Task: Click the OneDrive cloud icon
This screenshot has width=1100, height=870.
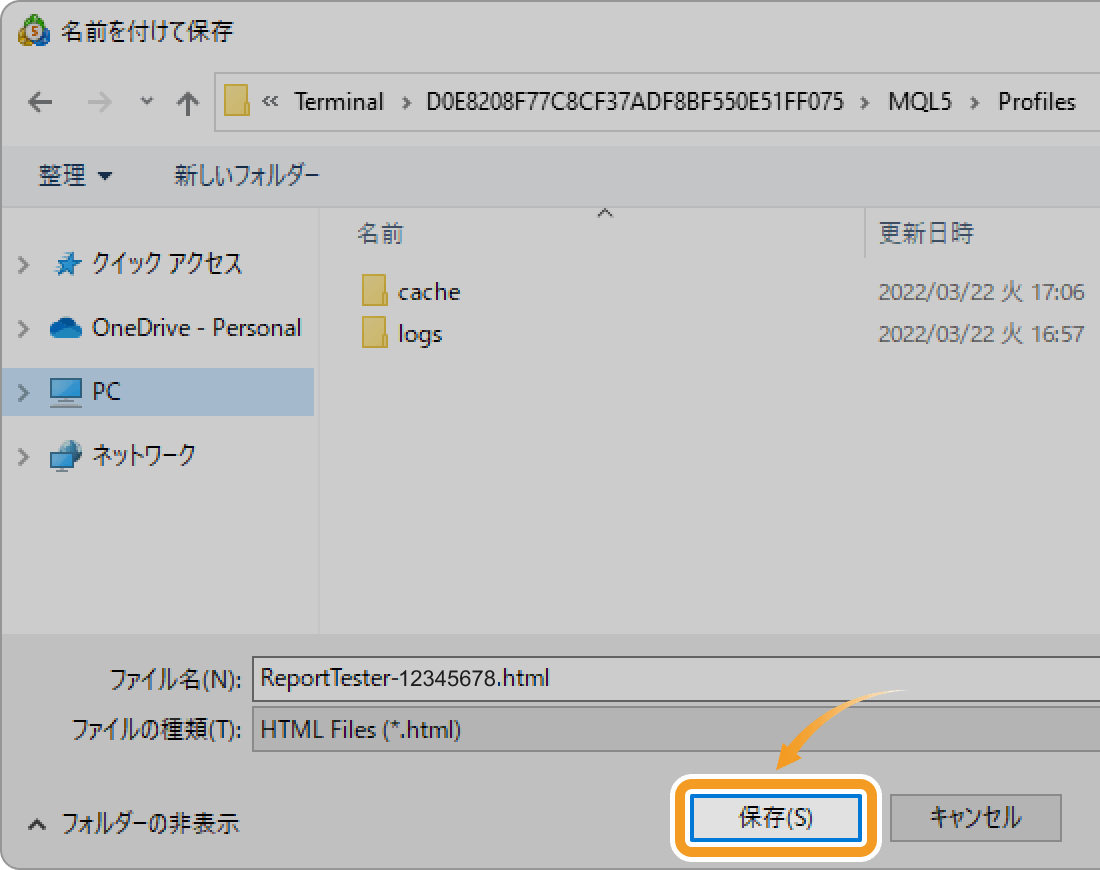Action: tap(66, 328)
